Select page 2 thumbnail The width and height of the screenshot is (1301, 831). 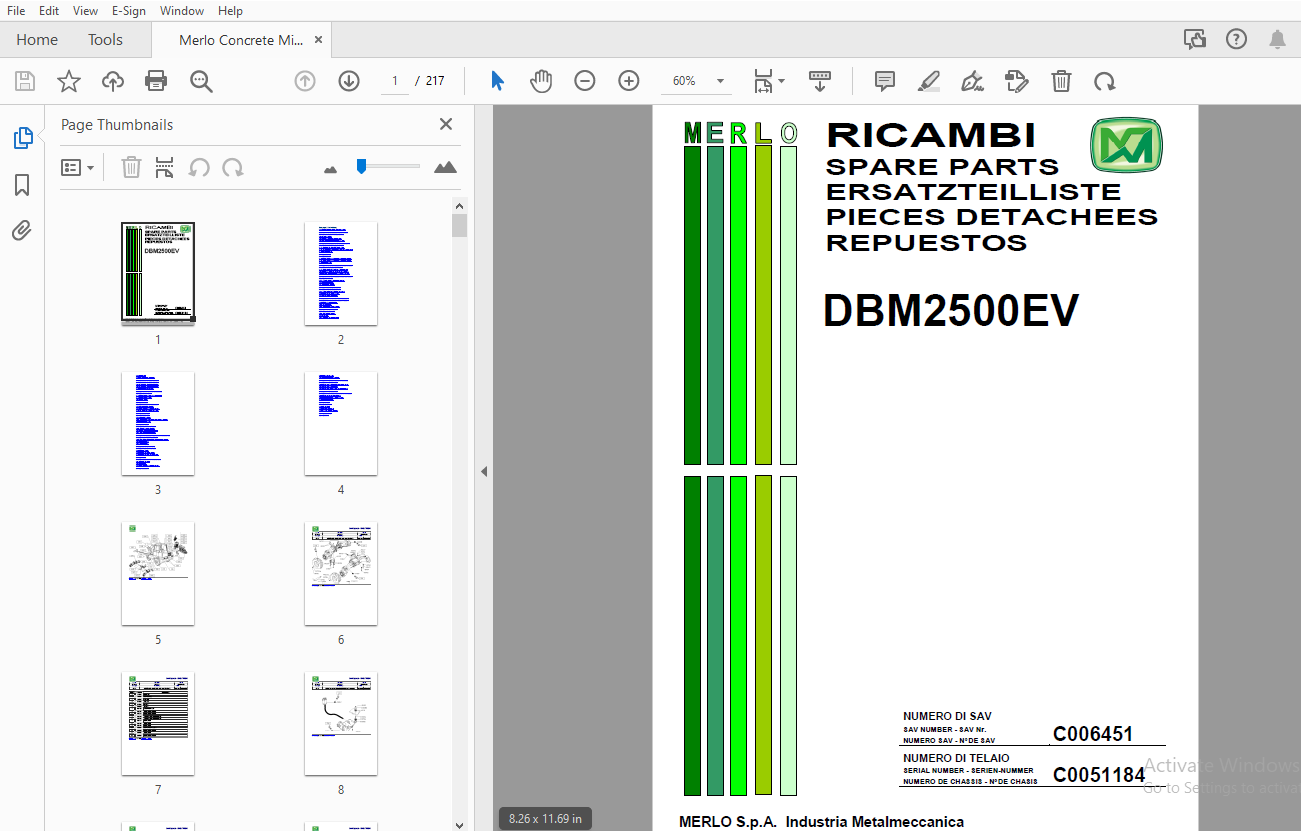coord(341,273)
